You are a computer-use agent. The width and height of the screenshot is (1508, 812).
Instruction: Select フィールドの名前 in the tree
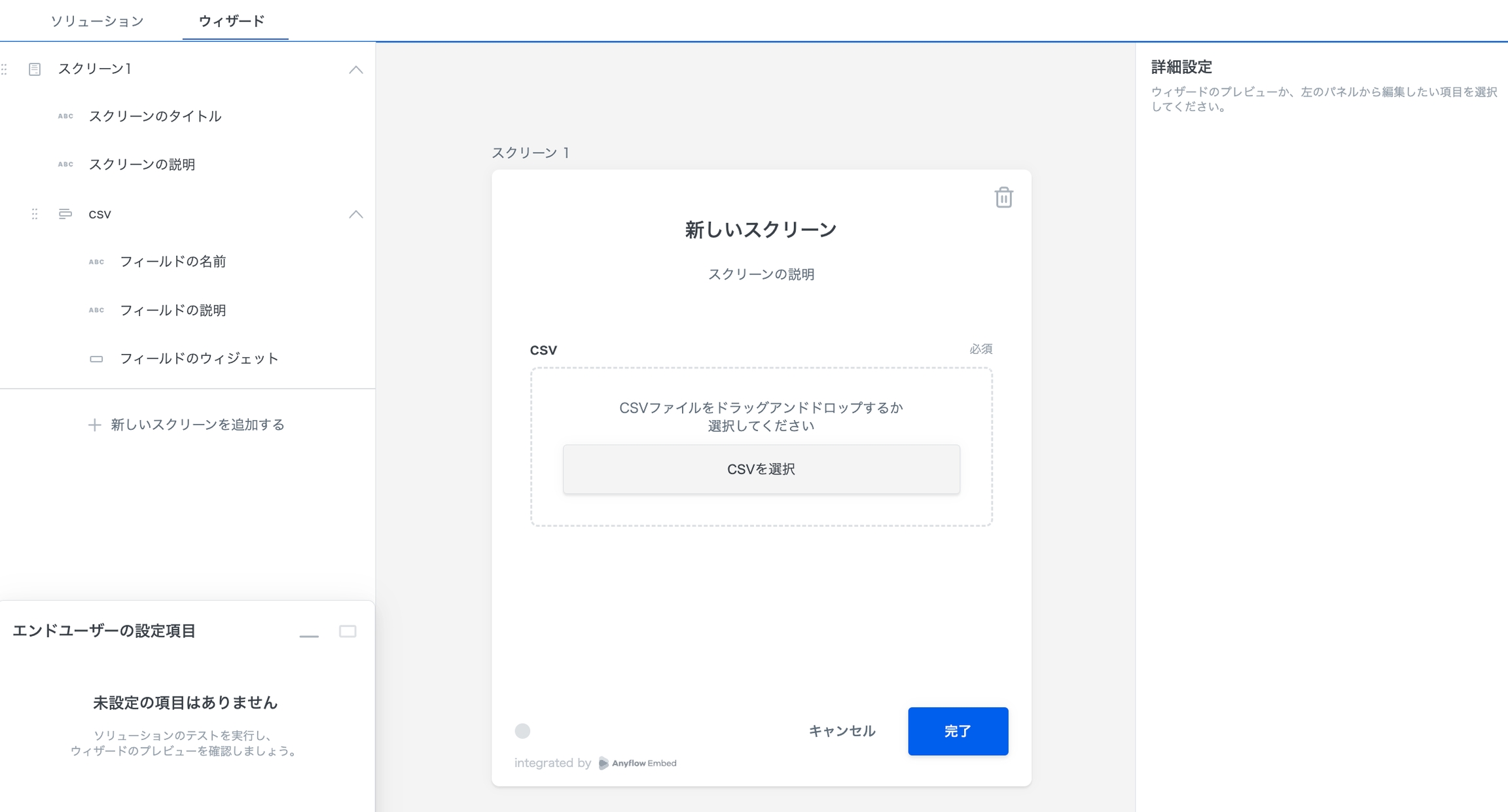(173, 262)
